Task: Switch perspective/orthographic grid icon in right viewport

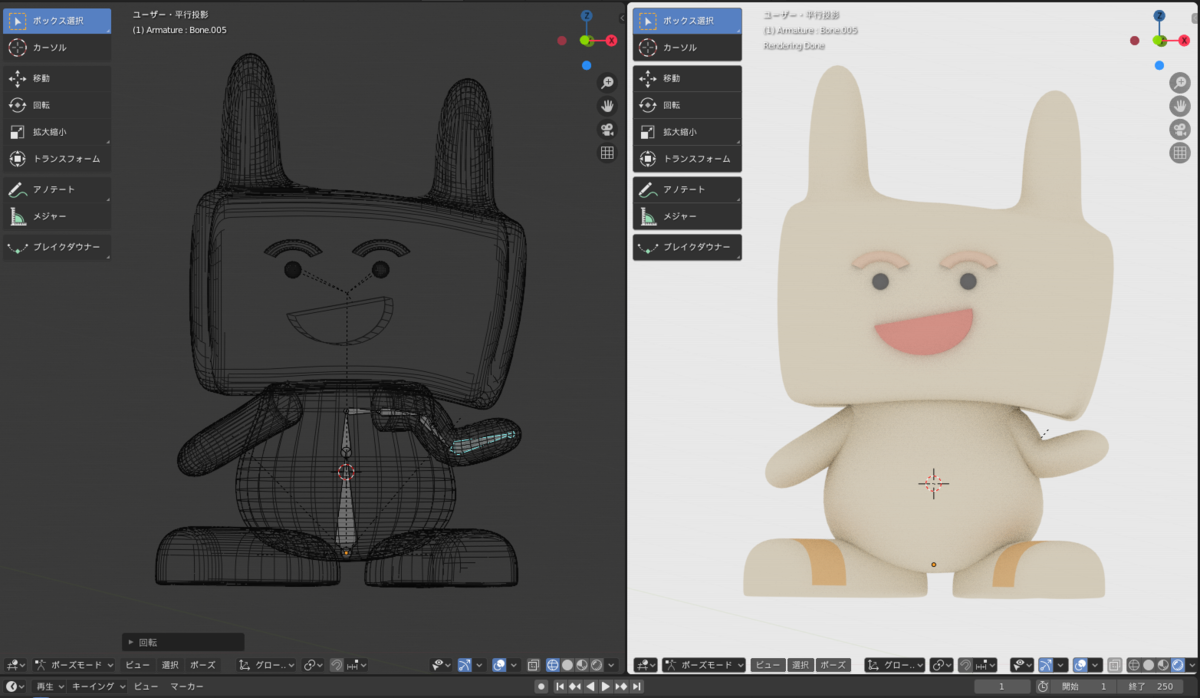Action: (x=1180, y=152)
